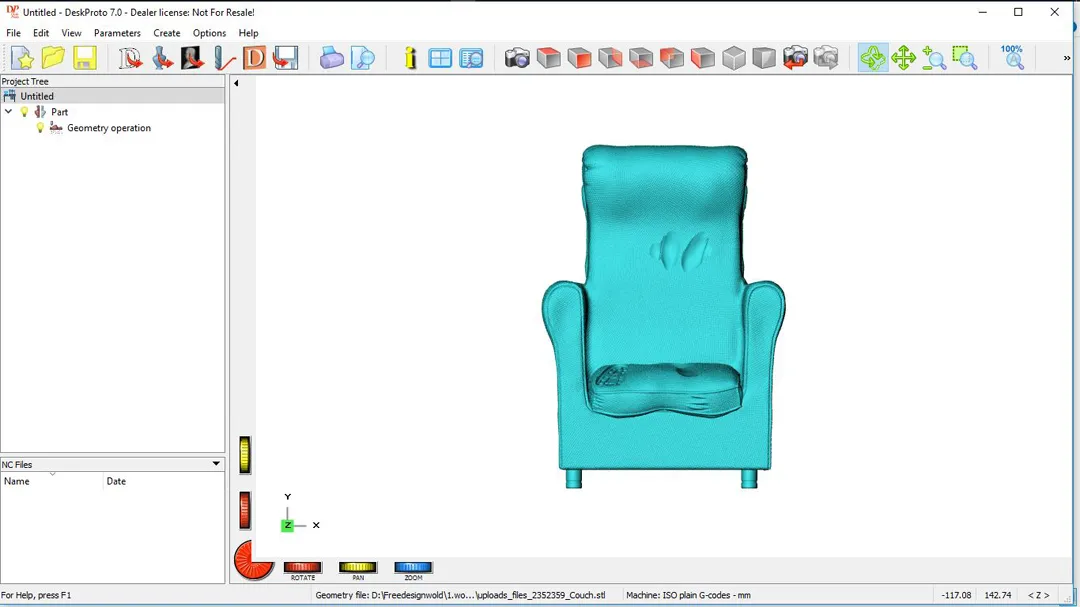Select plain light-gray isometric cube view
The image size is (1080, 607).
[734, 58]
